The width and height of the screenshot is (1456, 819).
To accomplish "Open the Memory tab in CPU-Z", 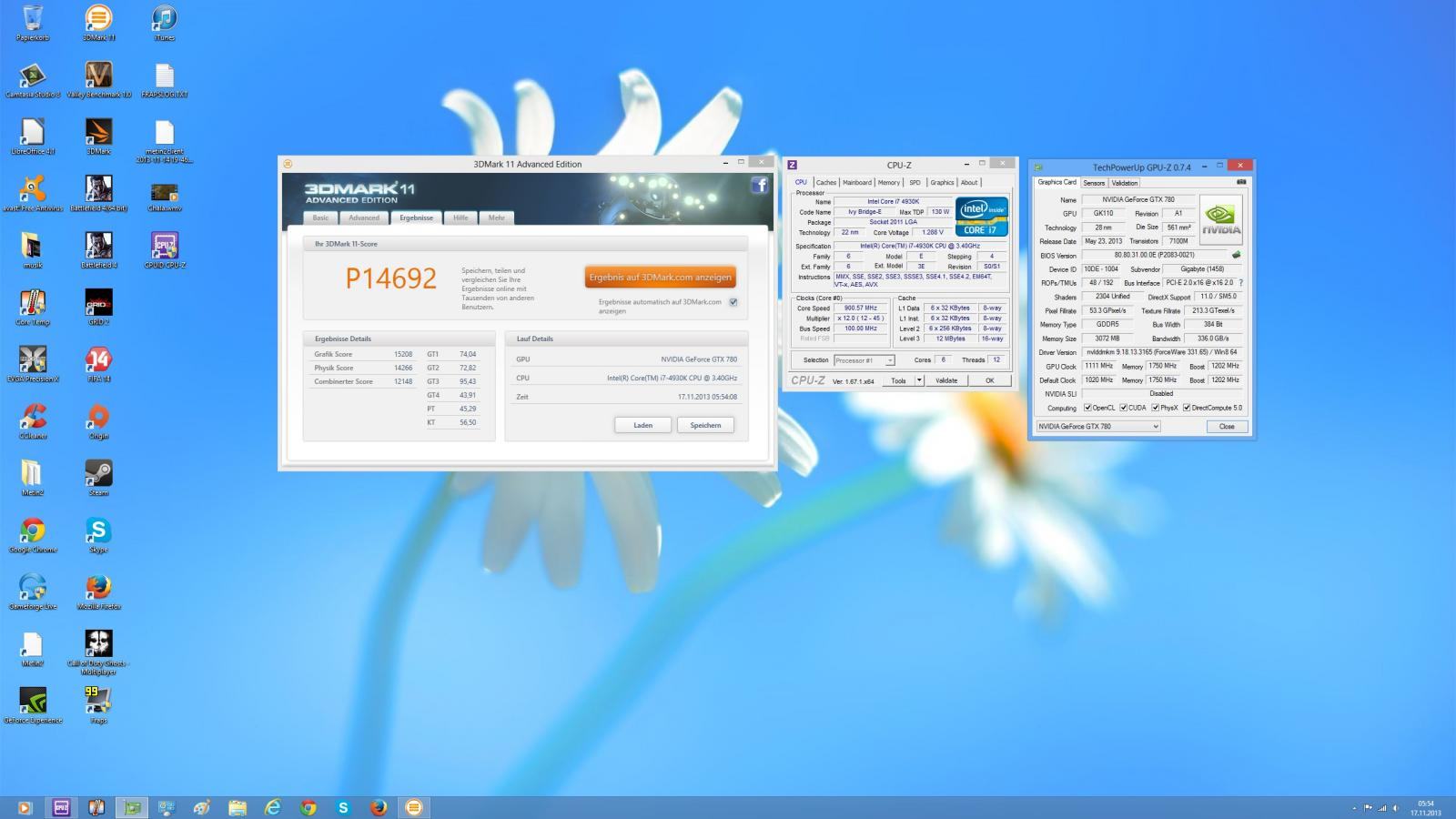I will tap(889, 182).
